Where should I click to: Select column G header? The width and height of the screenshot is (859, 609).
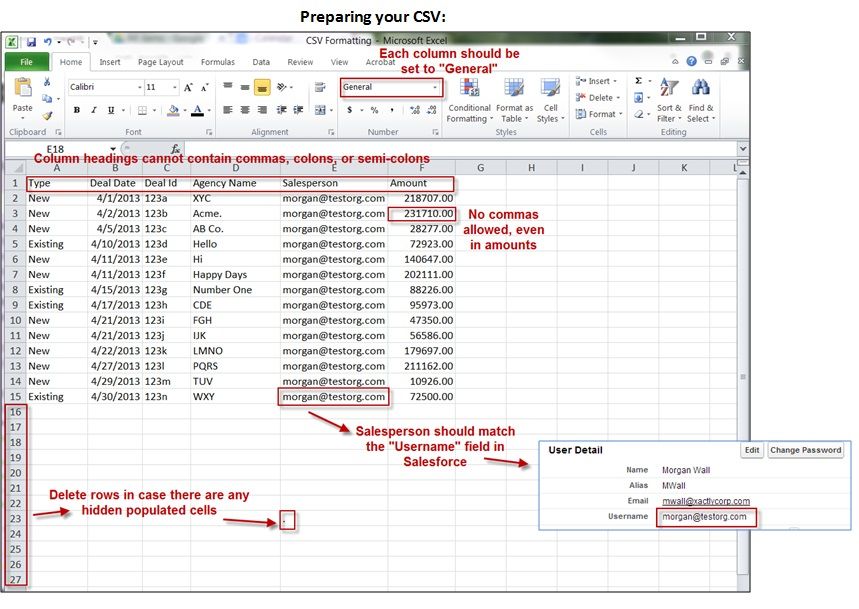coord(480,168)
